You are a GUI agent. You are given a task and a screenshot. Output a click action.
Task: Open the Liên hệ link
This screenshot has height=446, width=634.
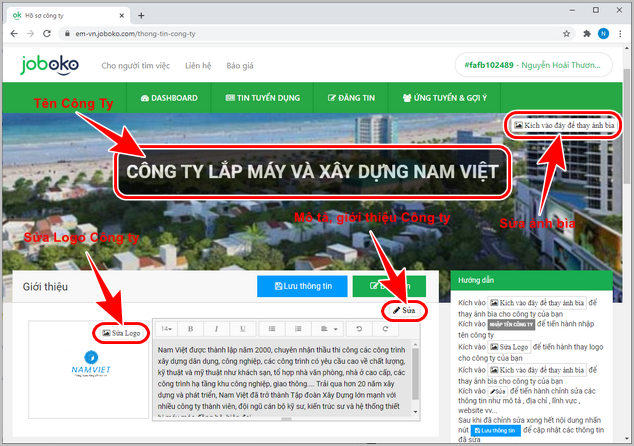[198, 66]
